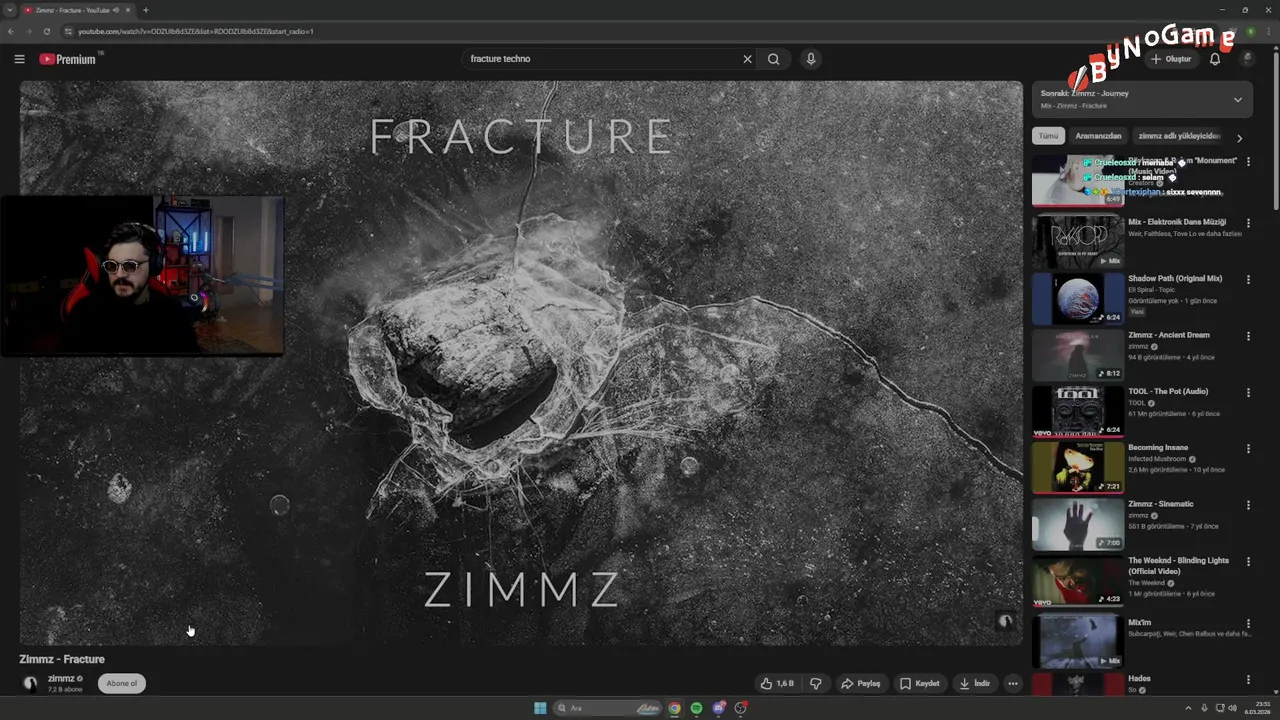The image size is (1280, 720).
Task: Go back with browser back arrow
Action: [x=11, y=31]
